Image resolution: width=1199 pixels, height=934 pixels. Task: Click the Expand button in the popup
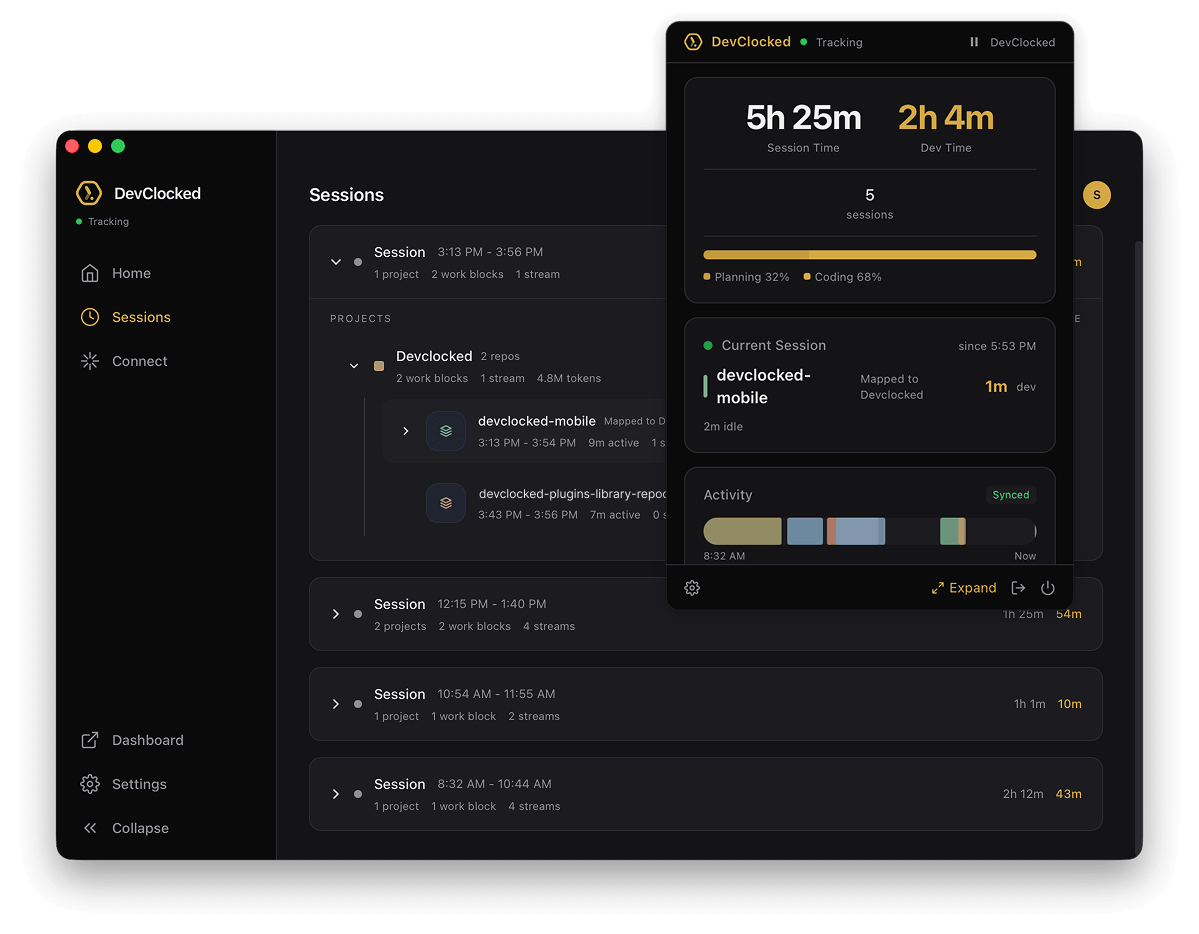pos(964,588)
